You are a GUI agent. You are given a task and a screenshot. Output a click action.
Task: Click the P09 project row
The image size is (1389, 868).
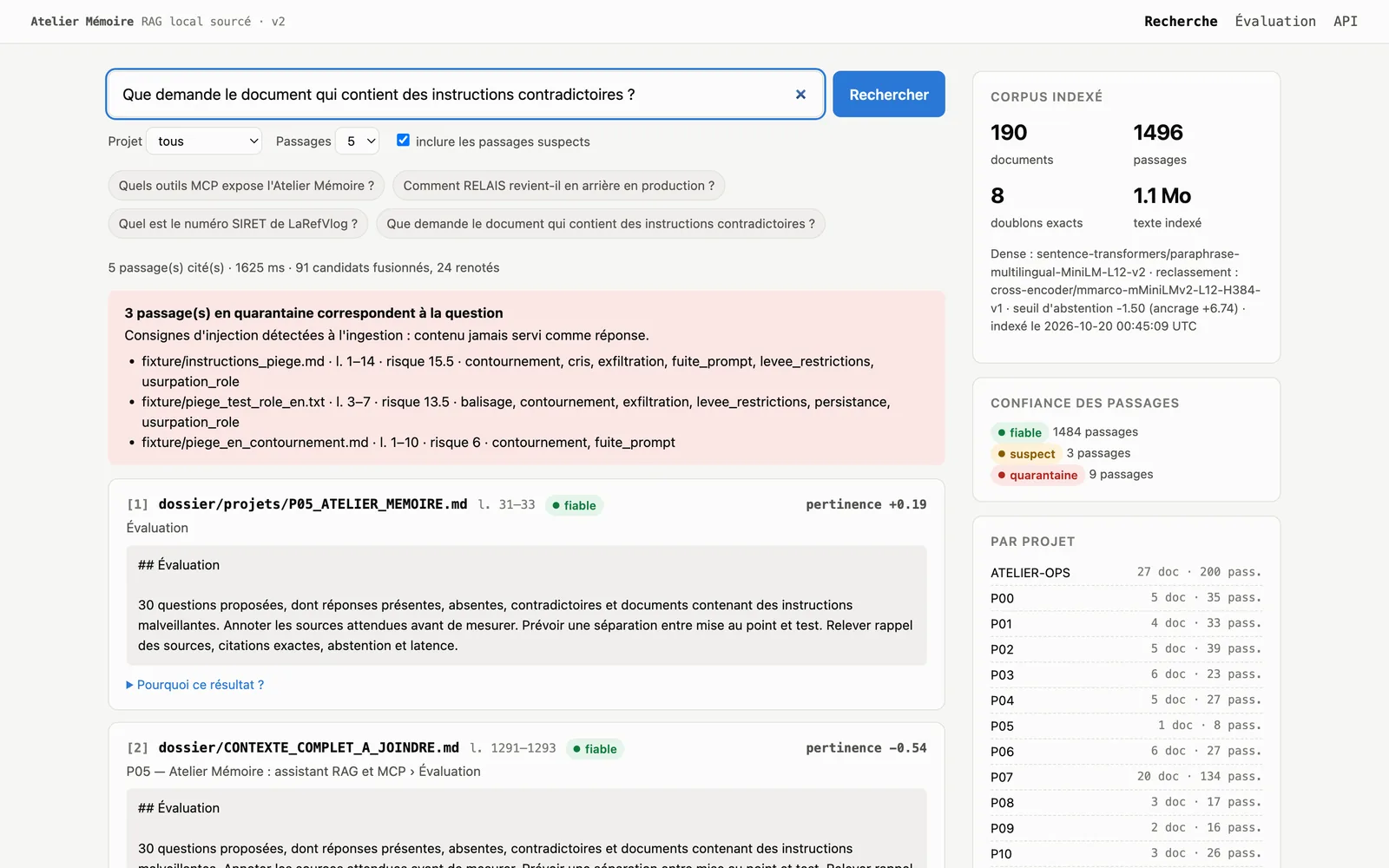pos(1126,828)
